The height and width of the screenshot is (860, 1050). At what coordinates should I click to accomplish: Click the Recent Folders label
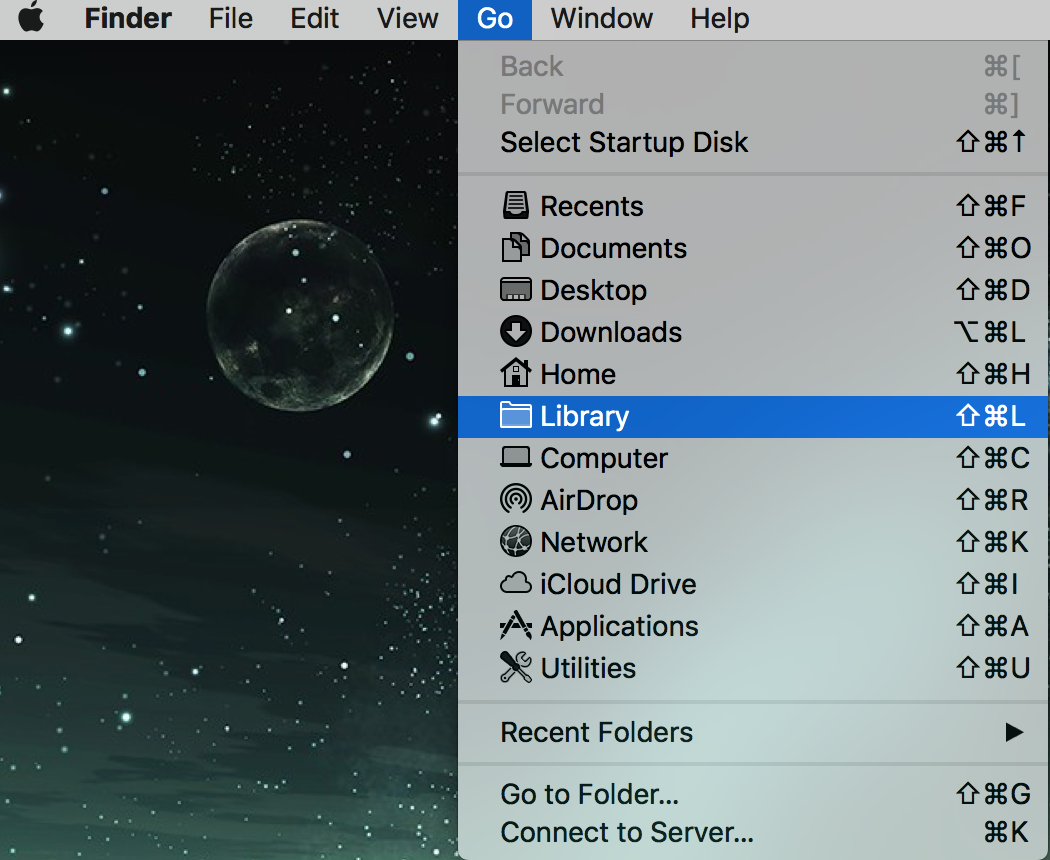coord(596,732)
